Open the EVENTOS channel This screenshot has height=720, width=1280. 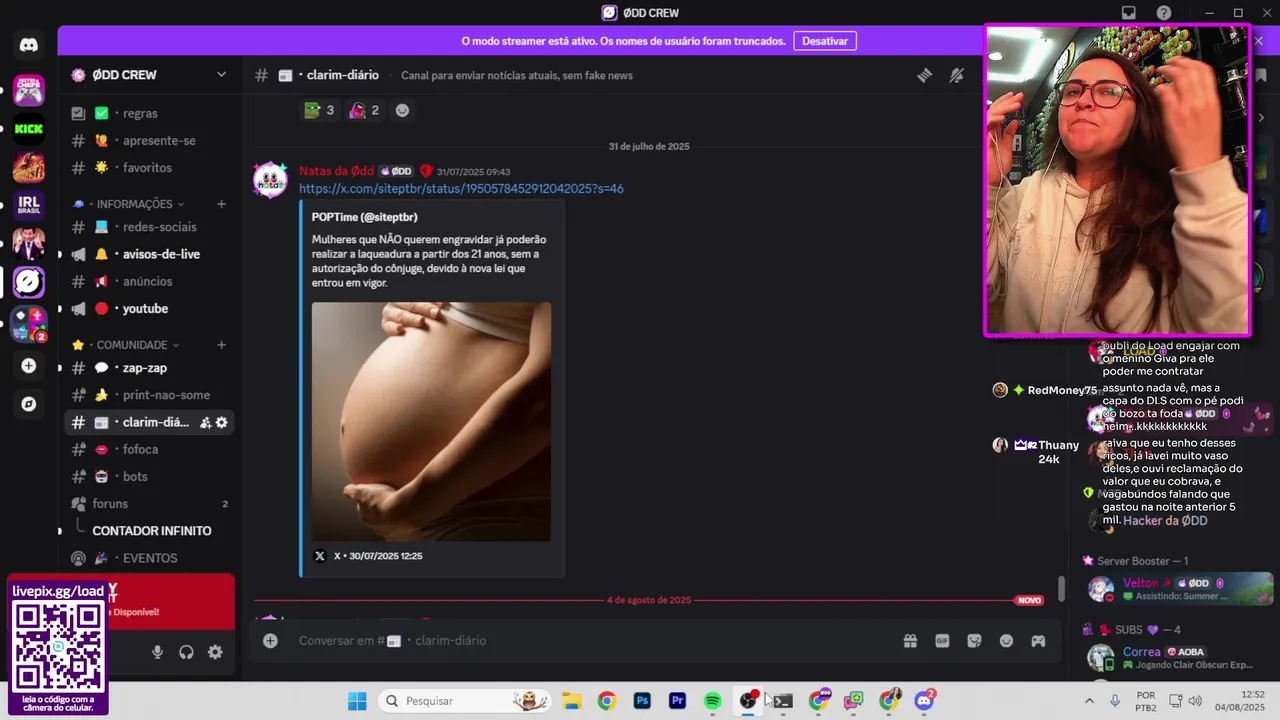[150, 558]
